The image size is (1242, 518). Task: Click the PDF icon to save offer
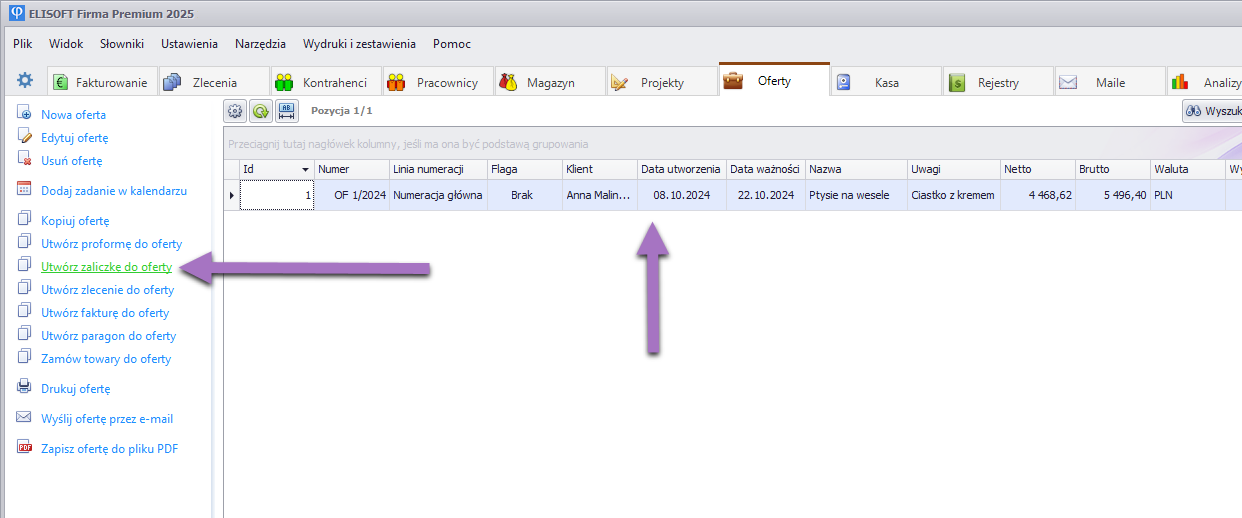tap(25, 448)
